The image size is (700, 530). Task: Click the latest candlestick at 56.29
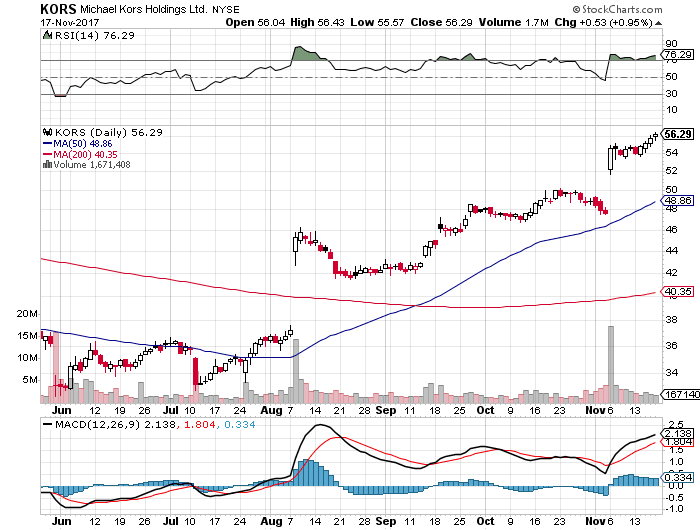(655, 135)
